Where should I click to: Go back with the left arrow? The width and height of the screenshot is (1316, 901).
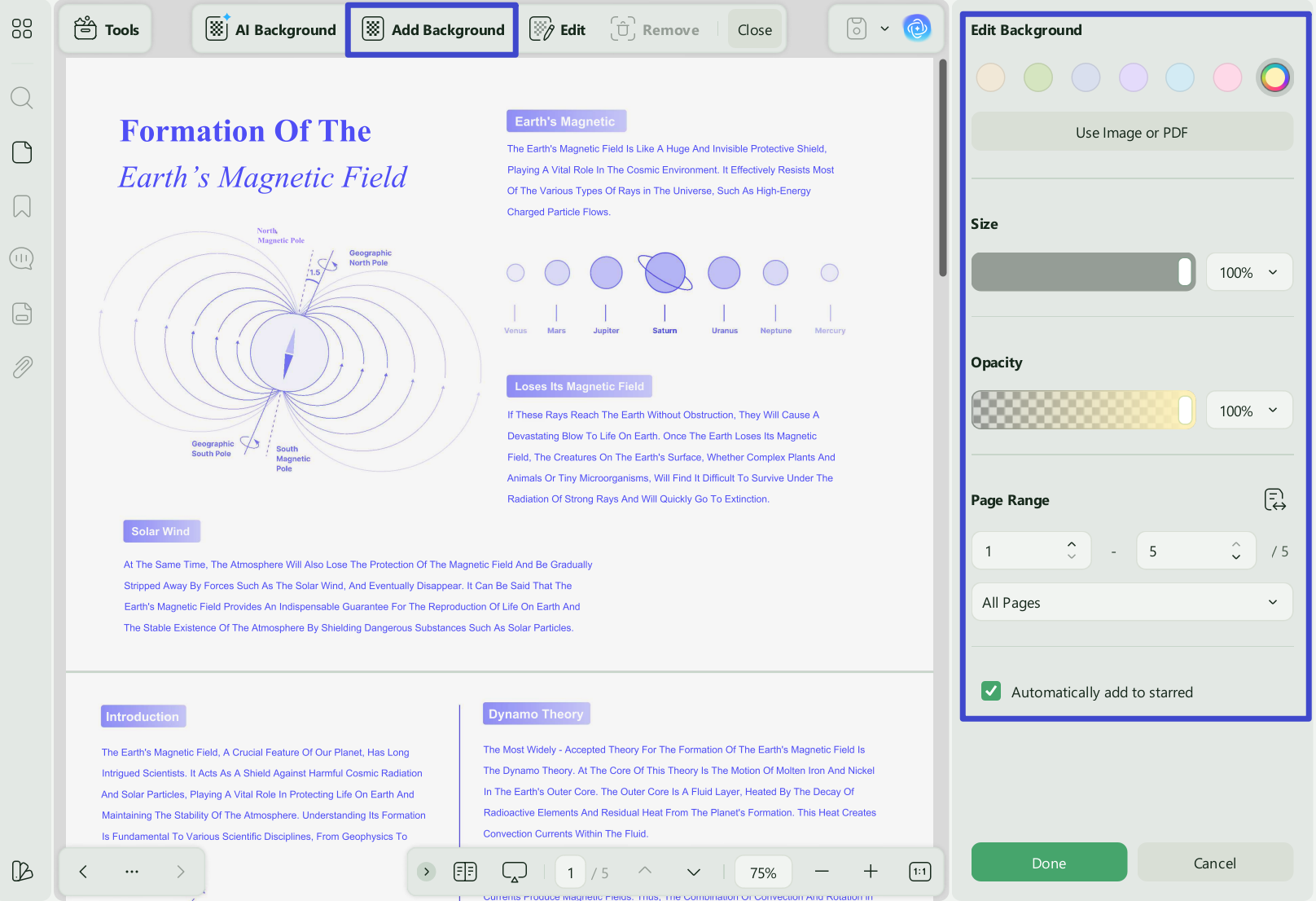pyautogui.click(x=83, y=872)
